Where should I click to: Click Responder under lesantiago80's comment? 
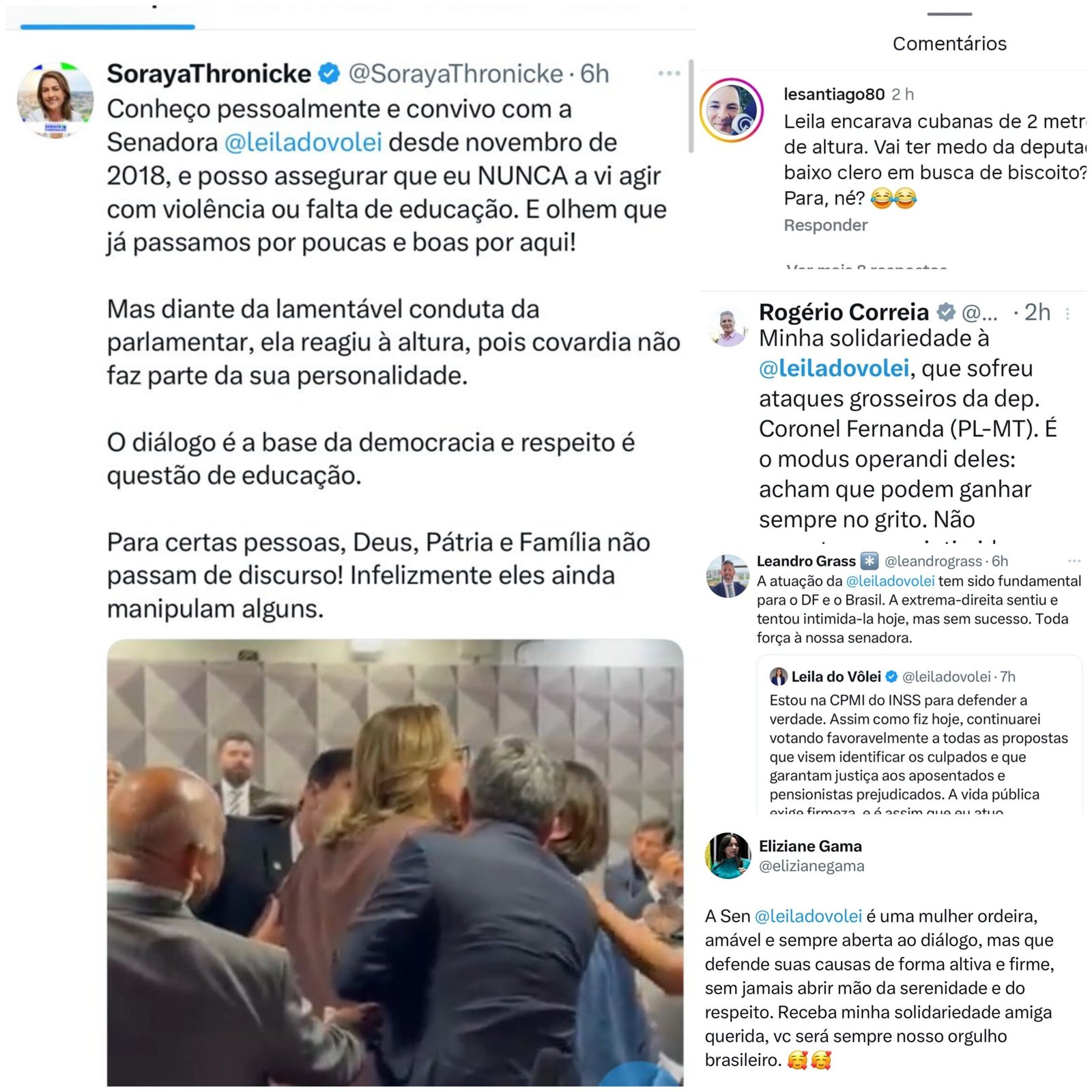pos(825,225)
